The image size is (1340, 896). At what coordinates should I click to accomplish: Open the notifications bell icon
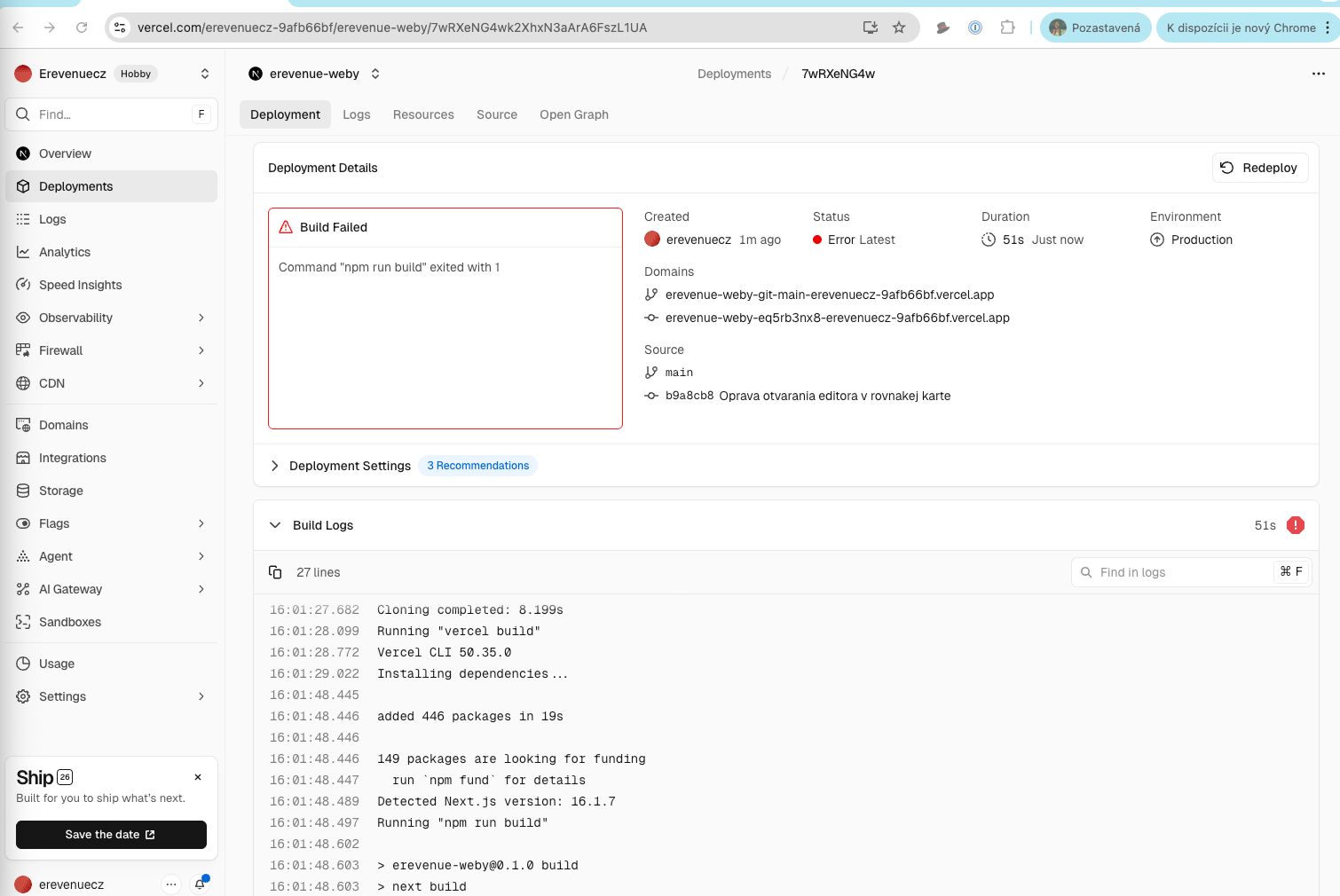pyautogui.click(x=201, y=884)
